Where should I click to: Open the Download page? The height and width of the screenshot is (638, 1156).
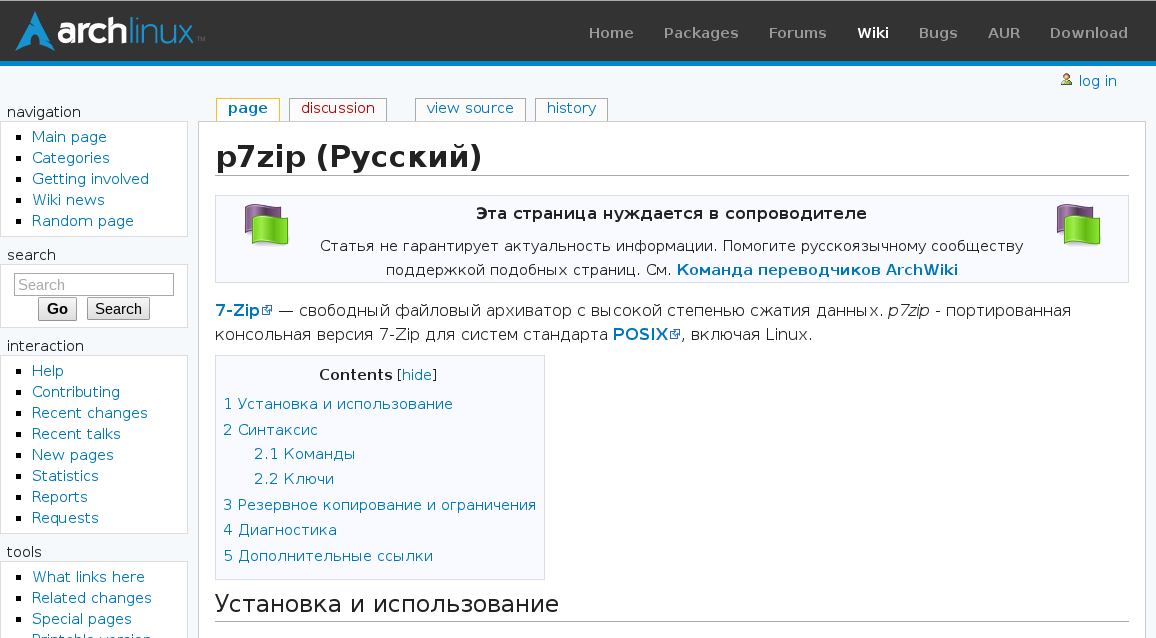[1088, 32]
